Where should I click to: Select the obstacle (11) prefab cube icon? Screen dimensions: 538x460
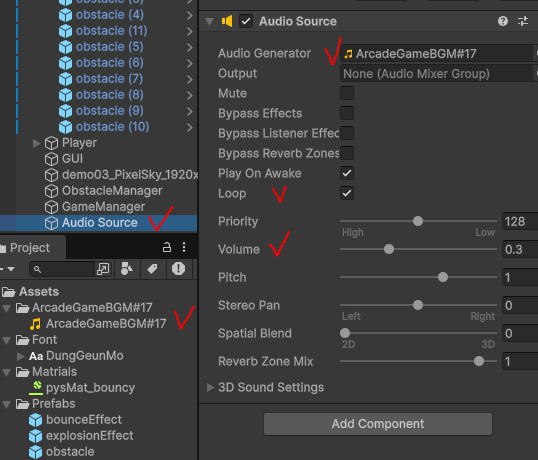[66, 31]
